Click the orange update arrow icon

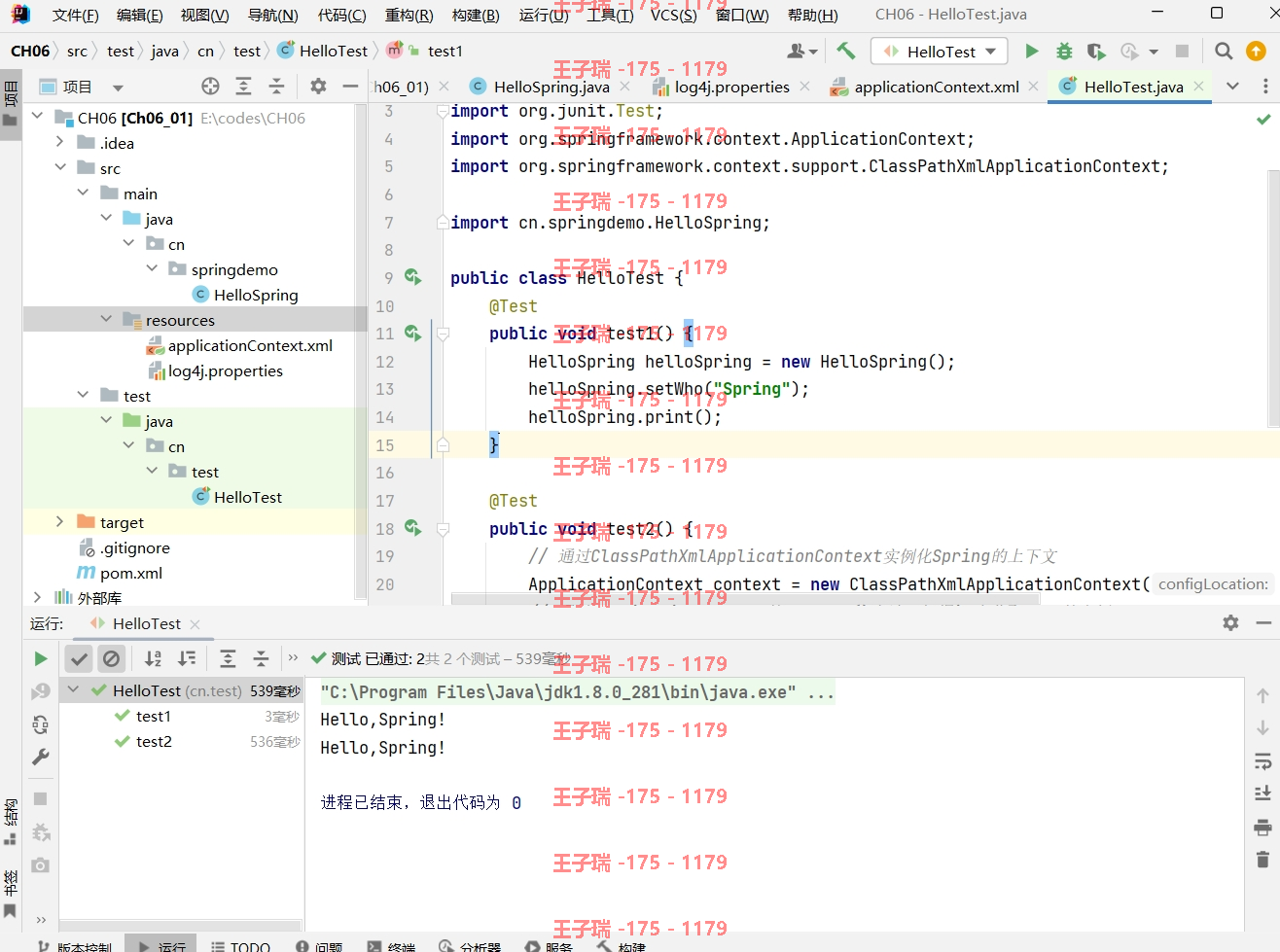1256,52
